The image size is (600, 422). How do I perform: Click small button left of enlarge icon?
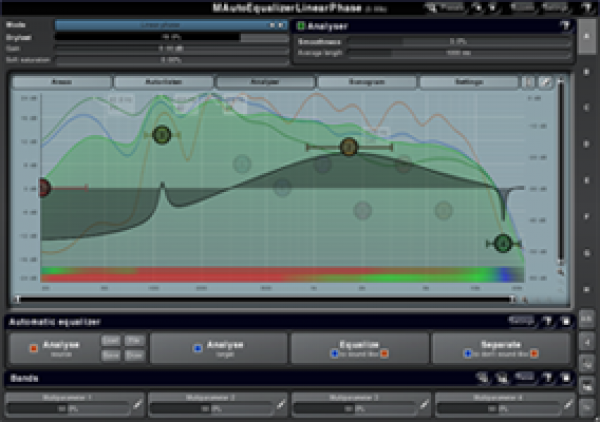(529, 82)
